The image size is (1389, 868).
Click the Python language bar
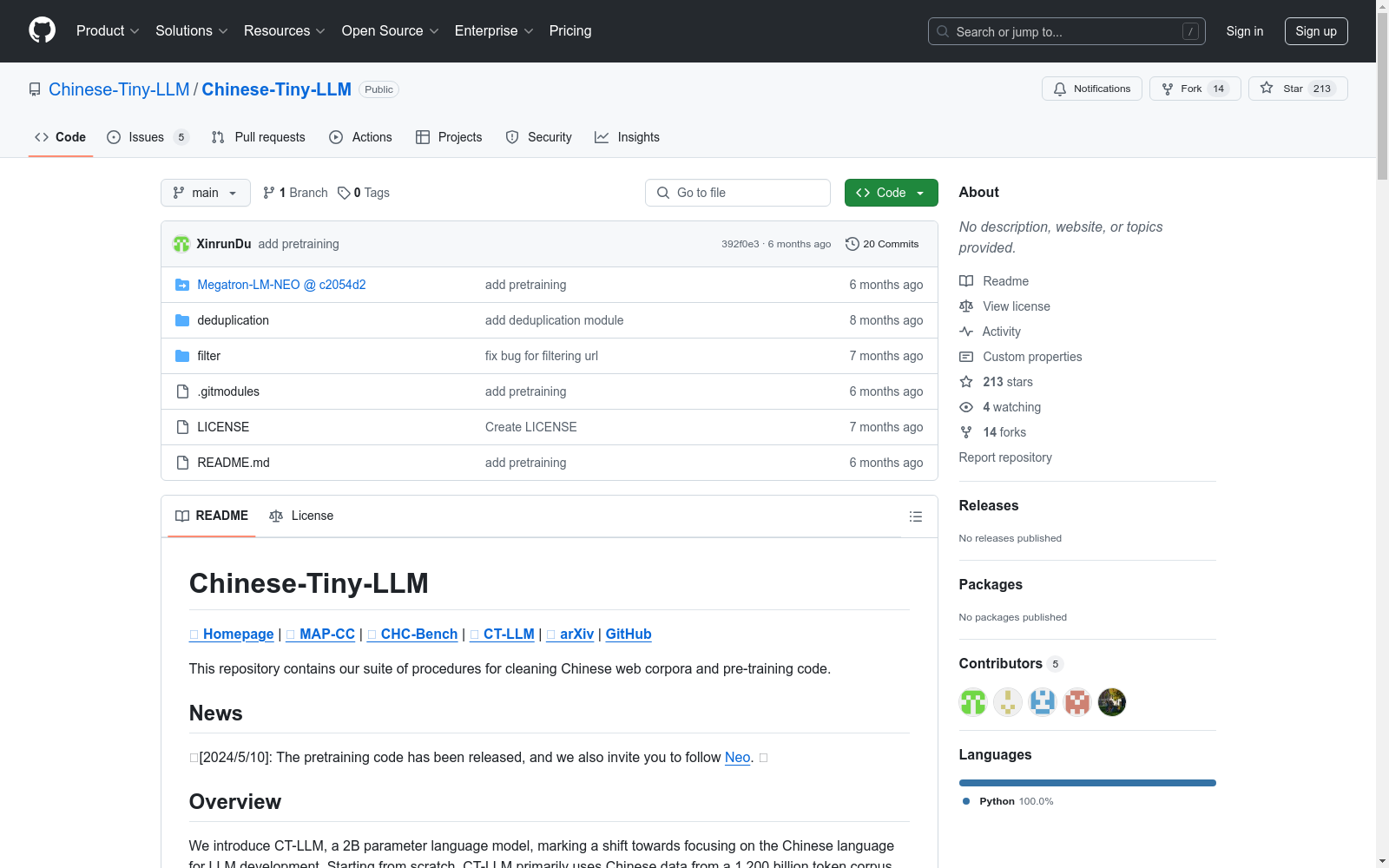tap(1087, 783)
